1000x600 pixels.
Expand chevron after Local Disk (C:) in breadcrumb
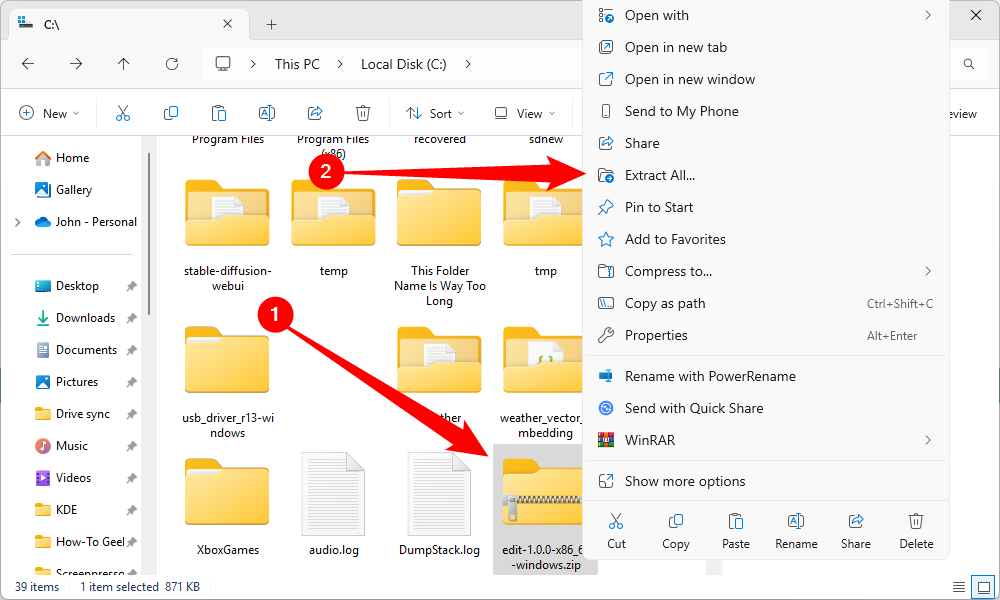tap(468, 64)
